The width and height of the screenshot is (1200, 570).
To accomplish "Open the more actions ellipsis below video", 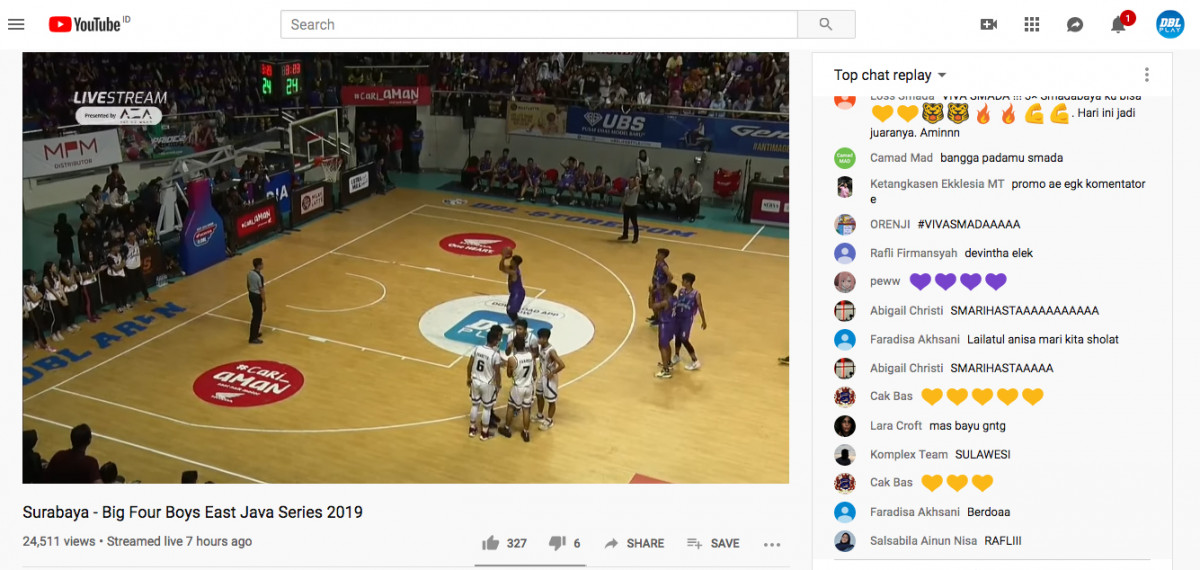I will click(772, 544).
